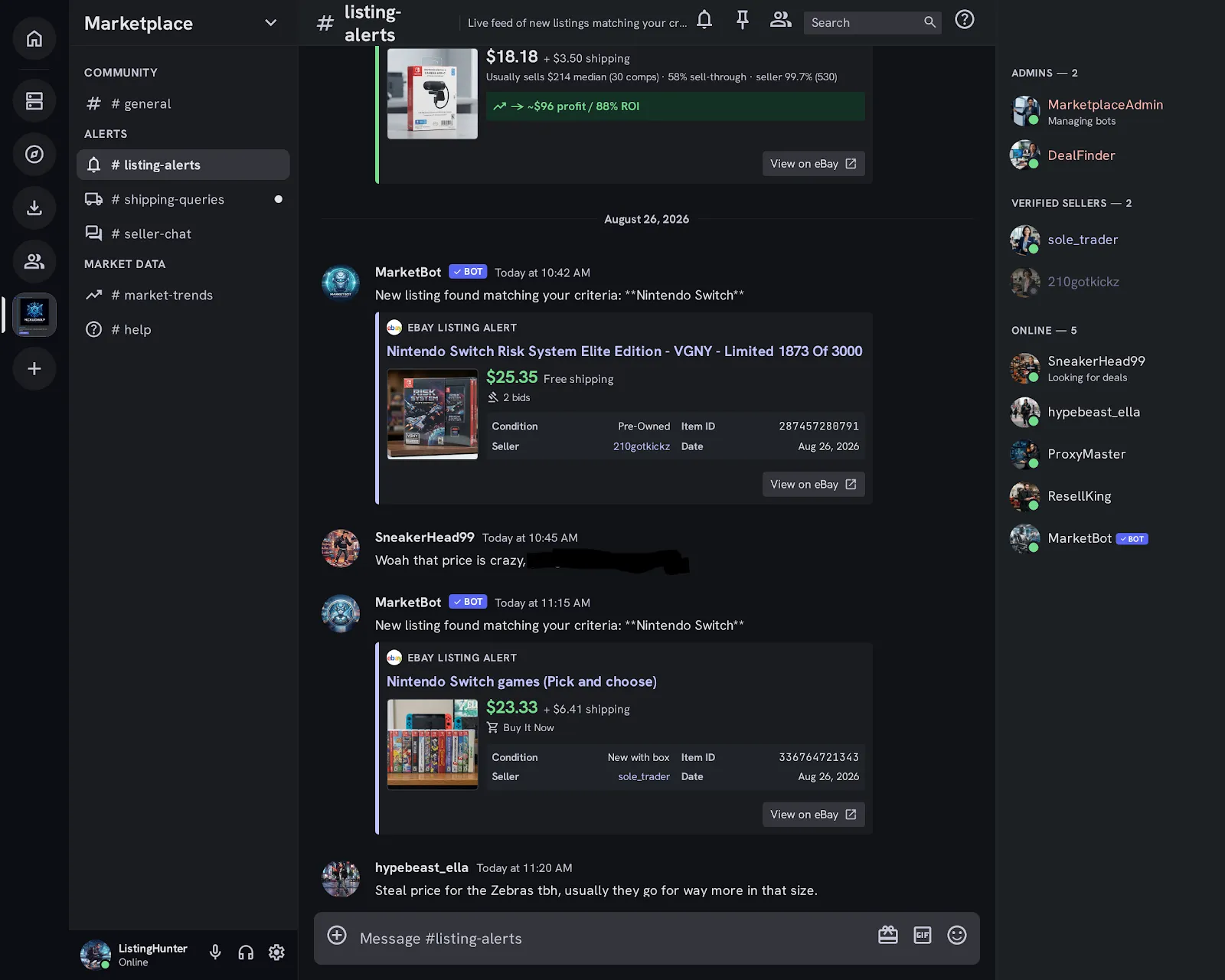Click the plus attach icon in message box
Image resolution: width=1225 pixels, height=980 pixels.
337,936
